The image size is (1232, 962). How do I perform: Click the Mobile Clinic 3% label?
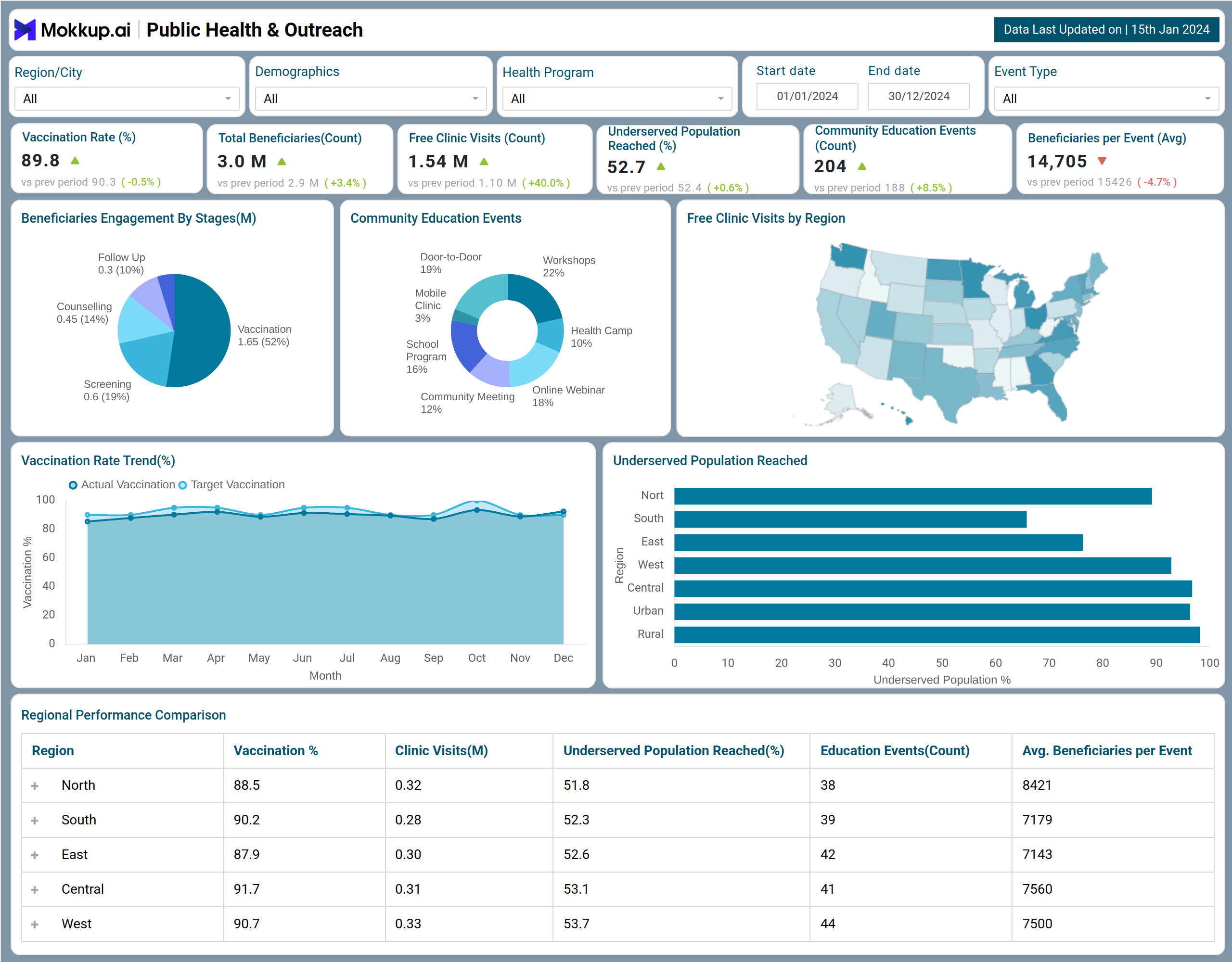(x=430, y=305)
